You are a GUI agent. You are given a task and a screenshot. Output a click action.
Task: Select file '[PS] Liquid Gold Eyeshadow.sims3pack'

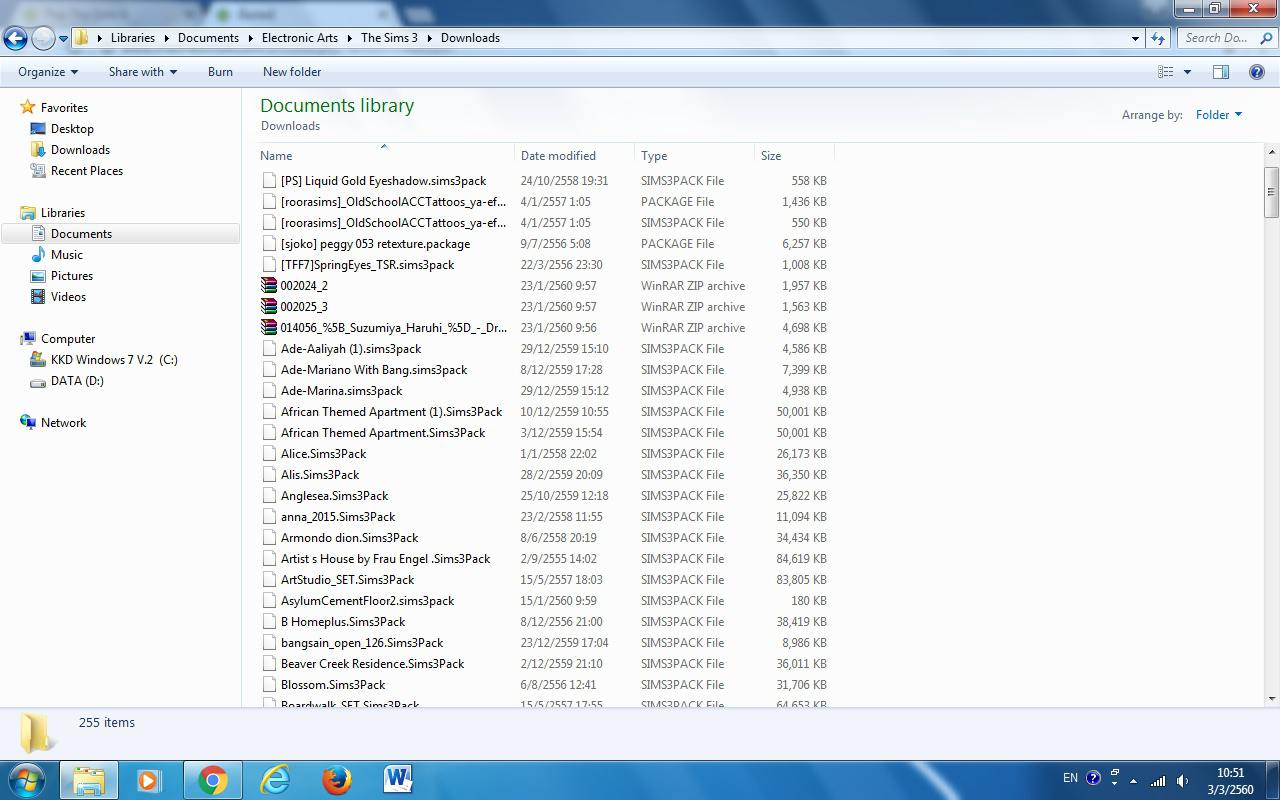[383, 181]
